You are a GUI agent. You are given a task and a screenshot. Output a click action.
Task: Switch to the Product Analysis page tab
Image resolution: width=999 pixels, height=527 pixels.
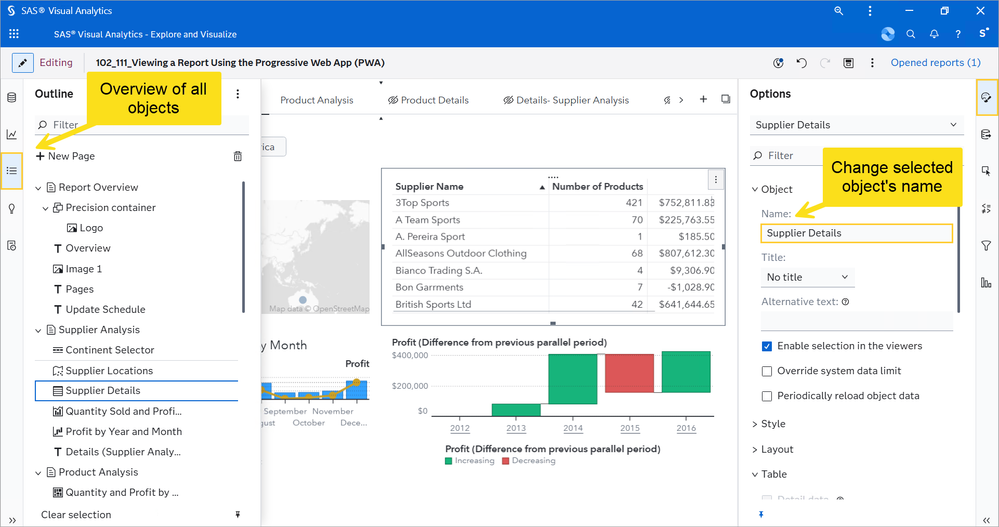click(x=317, y=100)
